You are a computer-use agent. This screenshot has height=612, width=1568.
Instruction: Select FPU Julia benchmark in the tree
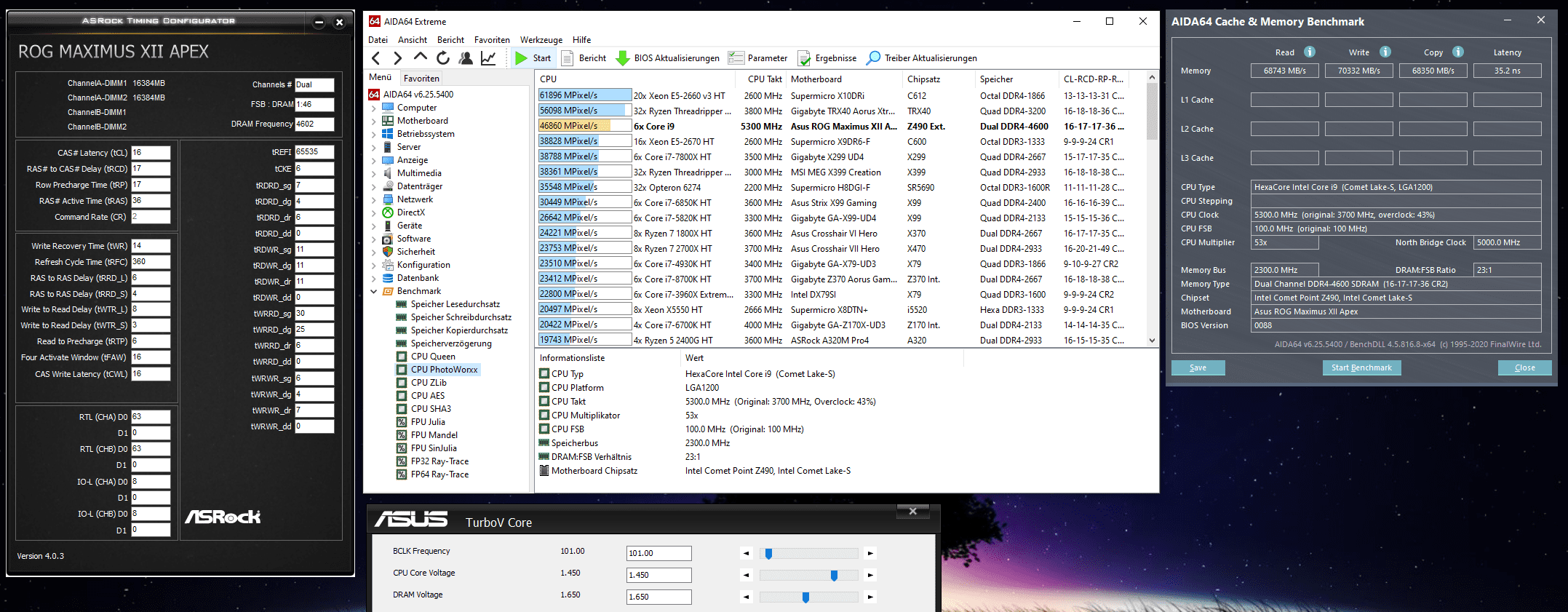(428, 422)
